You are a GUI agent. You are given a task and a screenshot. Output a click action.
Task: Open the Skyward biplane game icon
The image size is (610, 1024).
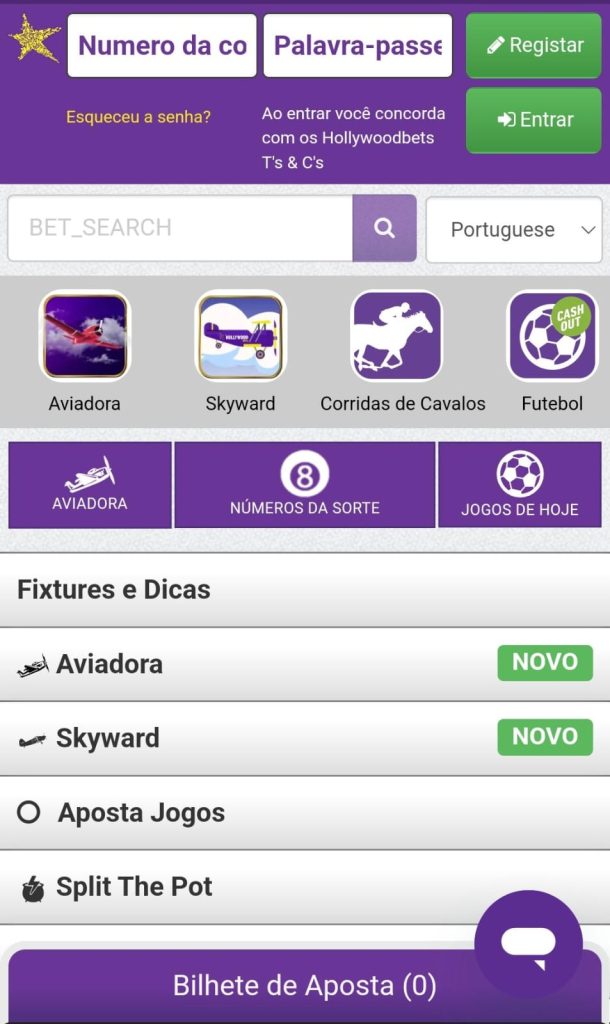[240, 336]
